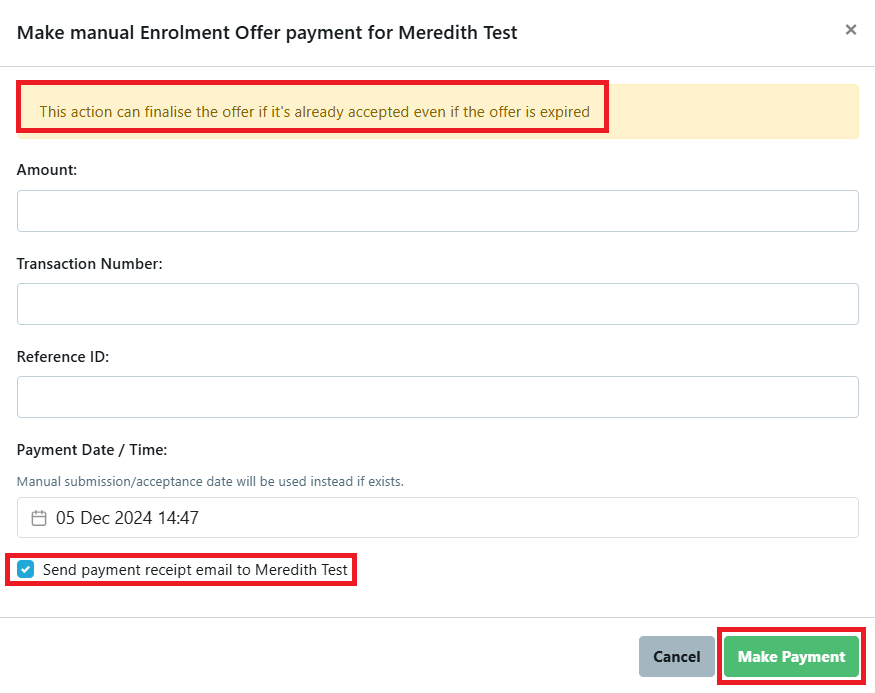Click the Reference ID input field
This screenshot has width=875, height=693.
437,396
